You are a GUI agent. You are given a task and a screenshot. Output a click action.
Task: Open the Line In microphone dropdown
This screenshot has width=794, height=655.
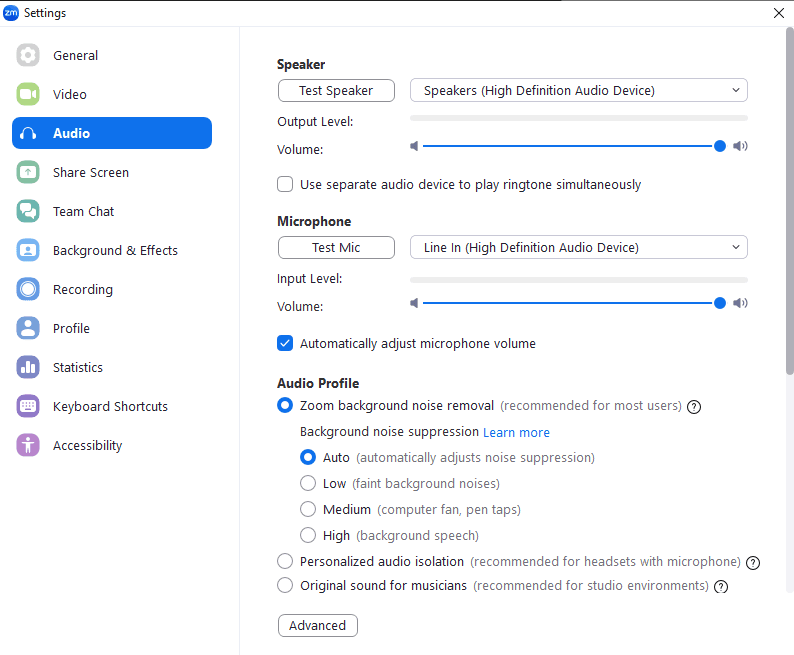pos(578,248)
